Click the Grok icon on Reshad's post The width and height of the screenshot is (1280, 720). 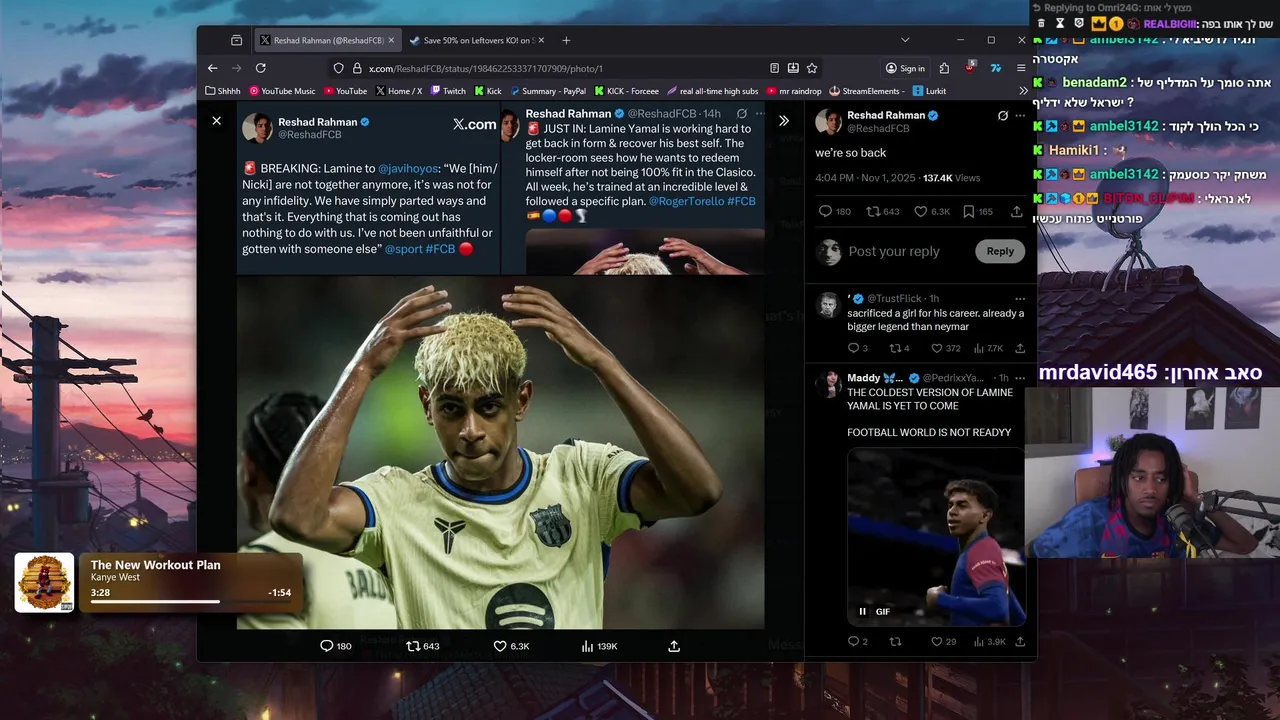pyautogui.click(x=1003, y=116)
